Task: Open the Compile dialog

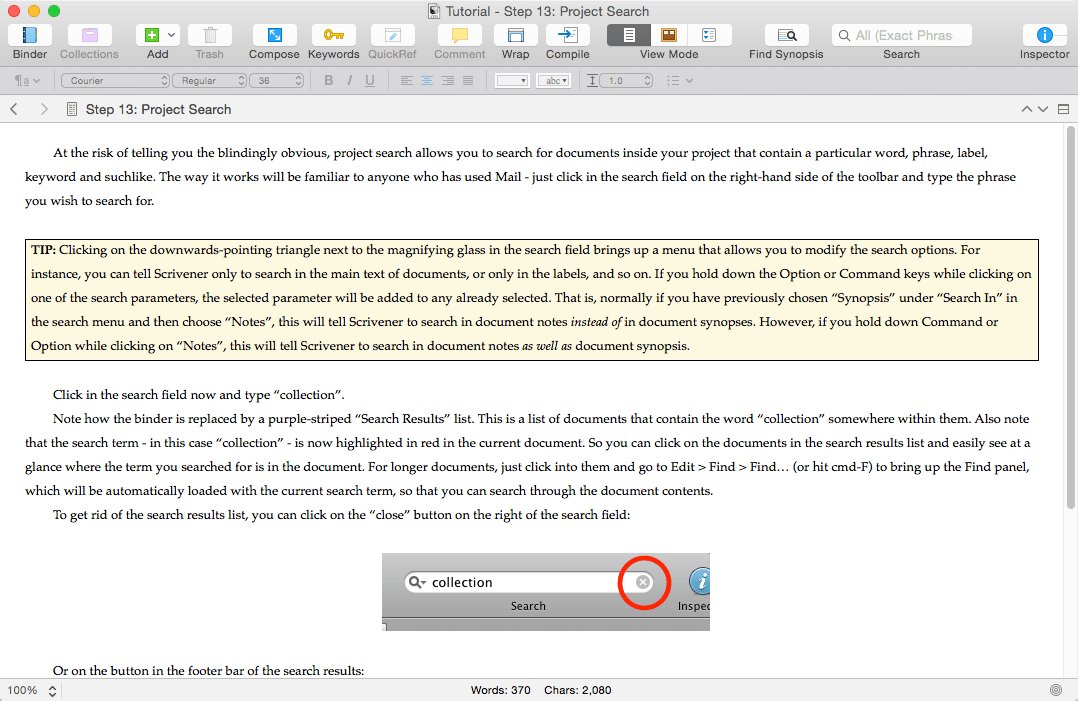Action: tap(568, 35)
